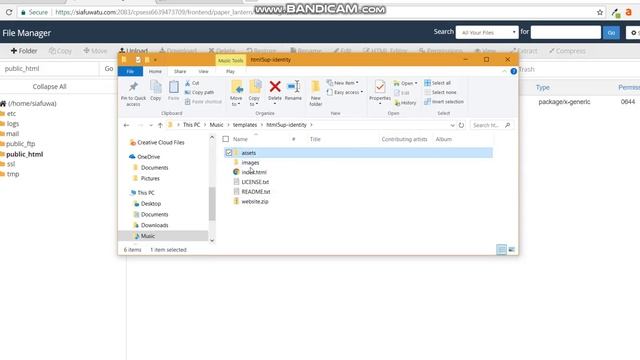640x360 pixels.
Task: Refresh the Explorer address bar
Action: coord(461,125)
